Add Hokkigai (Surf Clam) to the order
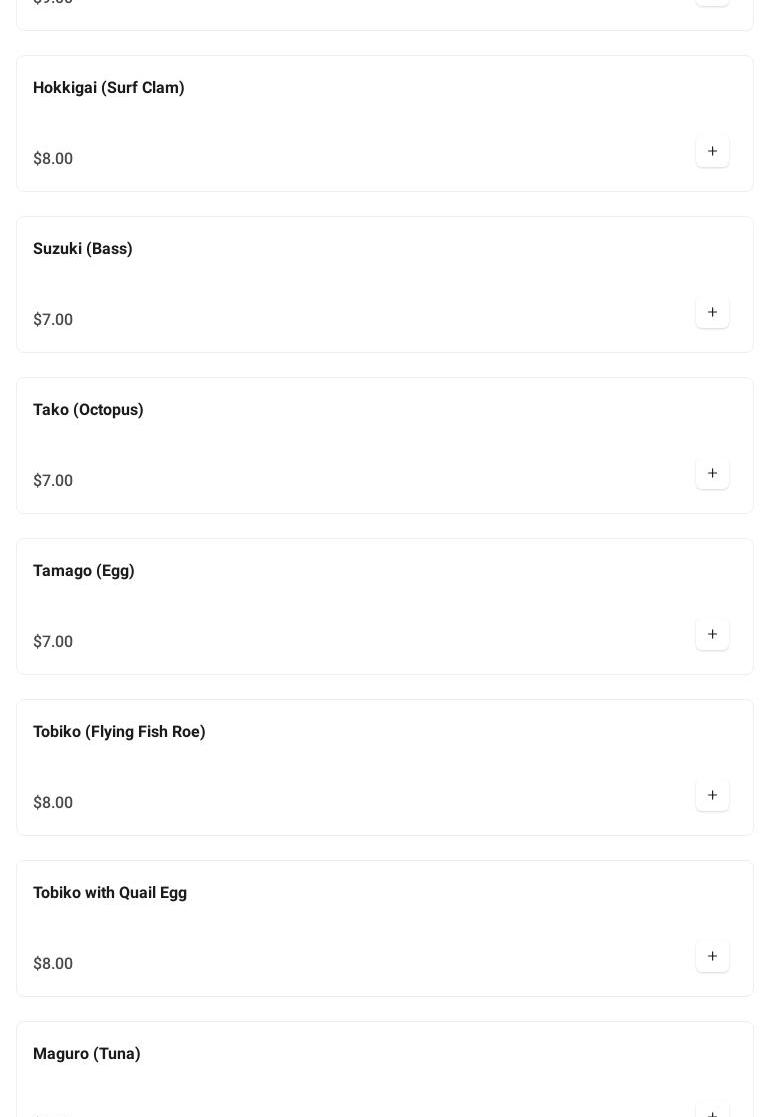The image size is (770, 1117). tap(712, 152)
